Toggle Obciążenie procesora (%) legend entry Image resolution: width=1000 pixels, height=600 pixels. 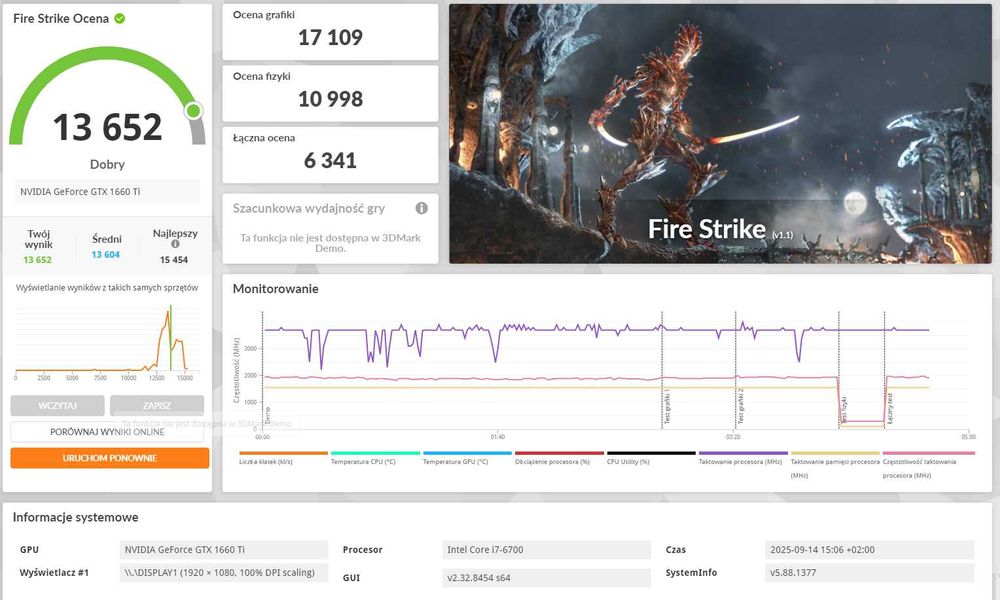click(x=559, y=459)
